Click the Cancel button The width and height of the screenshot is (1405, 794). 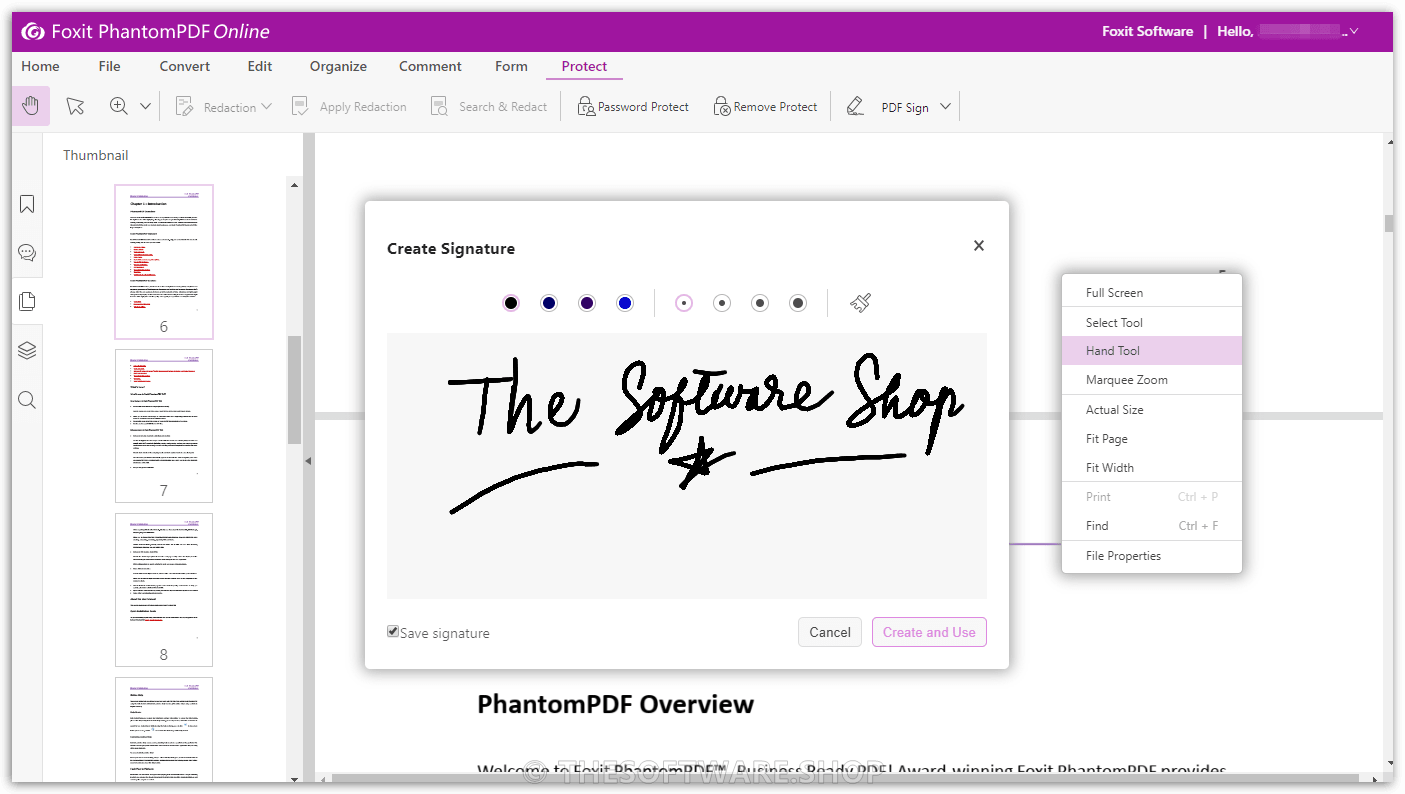830,632
